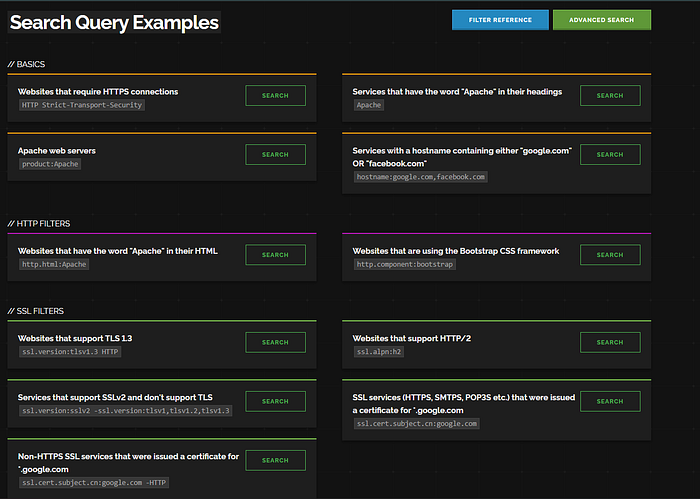This screenshot has height=499, width=700.
Task: Search services supporting SSLv2 without TLS
Action: coord(275,401)
